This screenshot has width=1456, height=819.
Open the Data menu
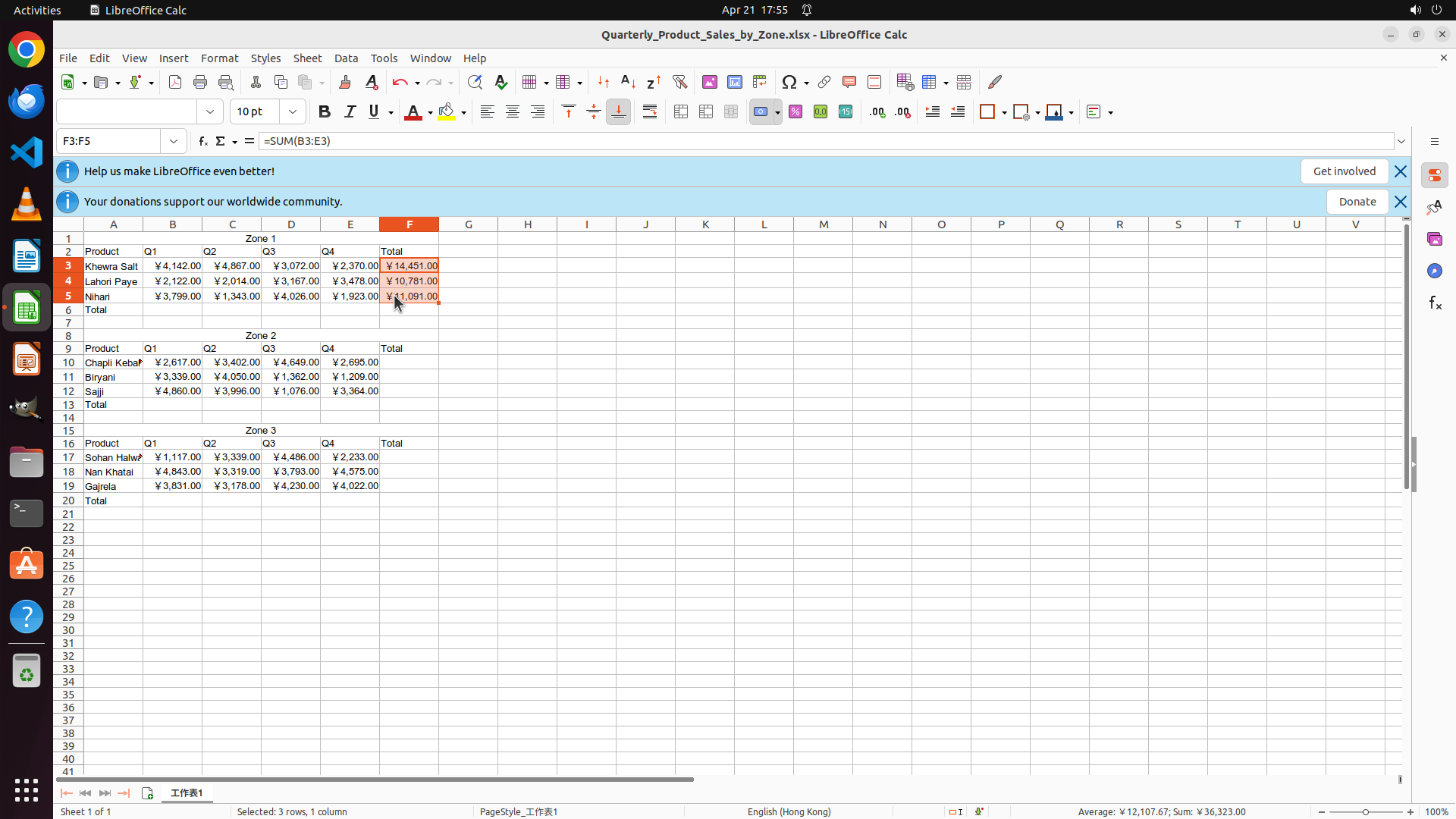pyautogui.click(x=346, y=58)
